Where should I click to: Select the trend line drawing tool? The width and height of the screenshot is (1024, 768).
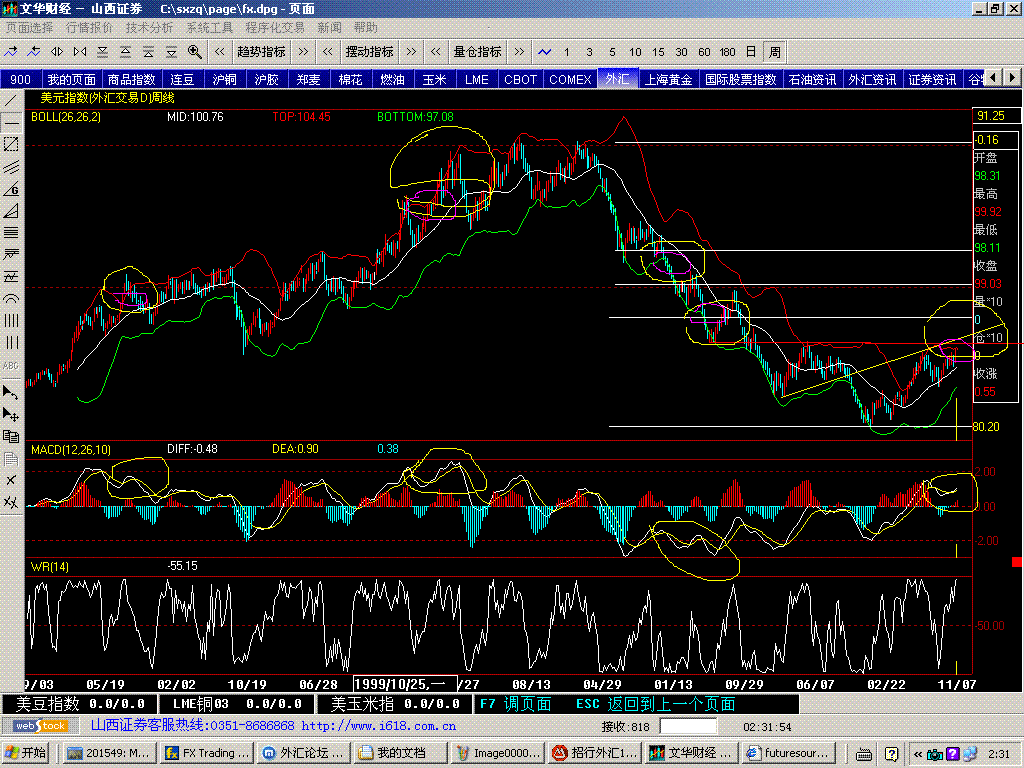click(11, 100)
